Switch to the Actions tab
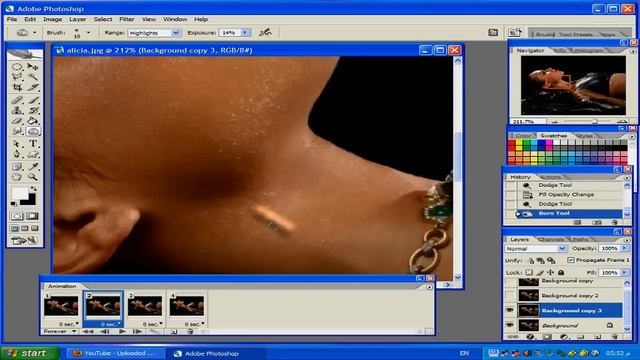The image size is (640, 360). click(x=550, y=177)
